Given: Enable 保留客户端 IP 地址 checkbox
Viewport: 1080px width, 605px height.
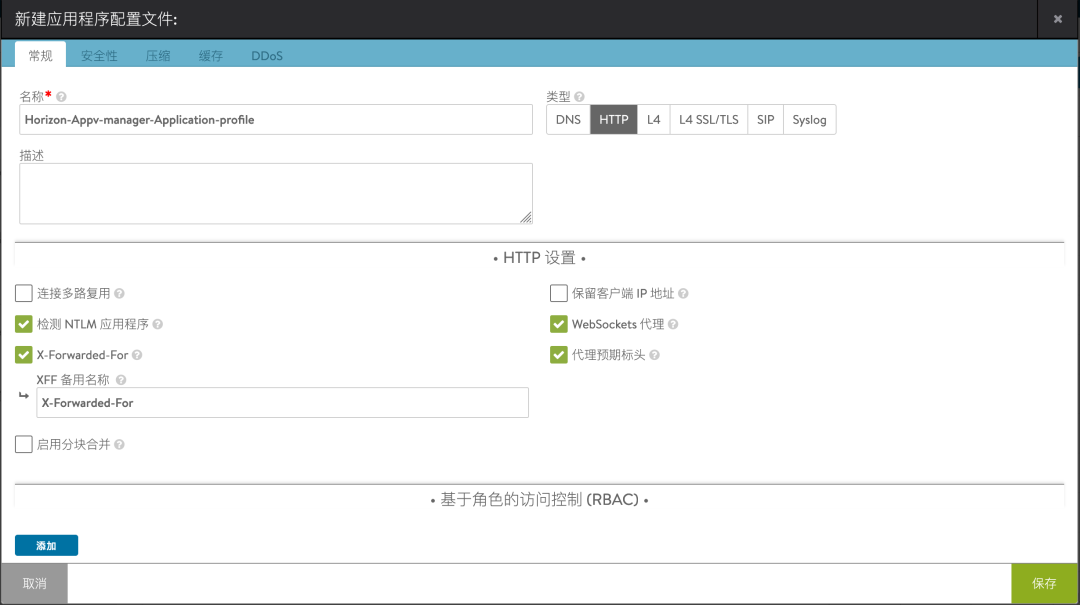Looking at the screenshot, I should tap(559, 294).
